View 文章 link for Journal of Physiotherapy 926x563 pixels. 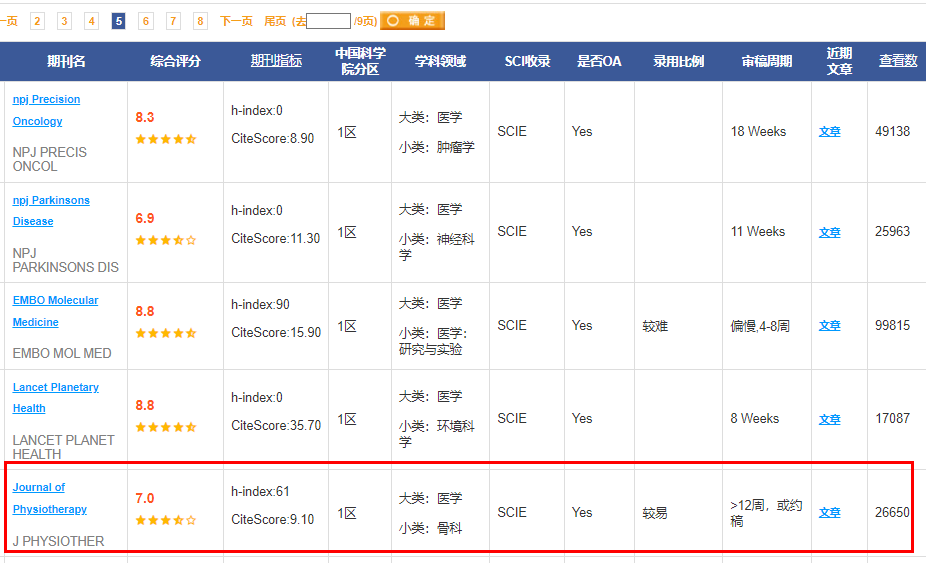[x=829, y=512]
